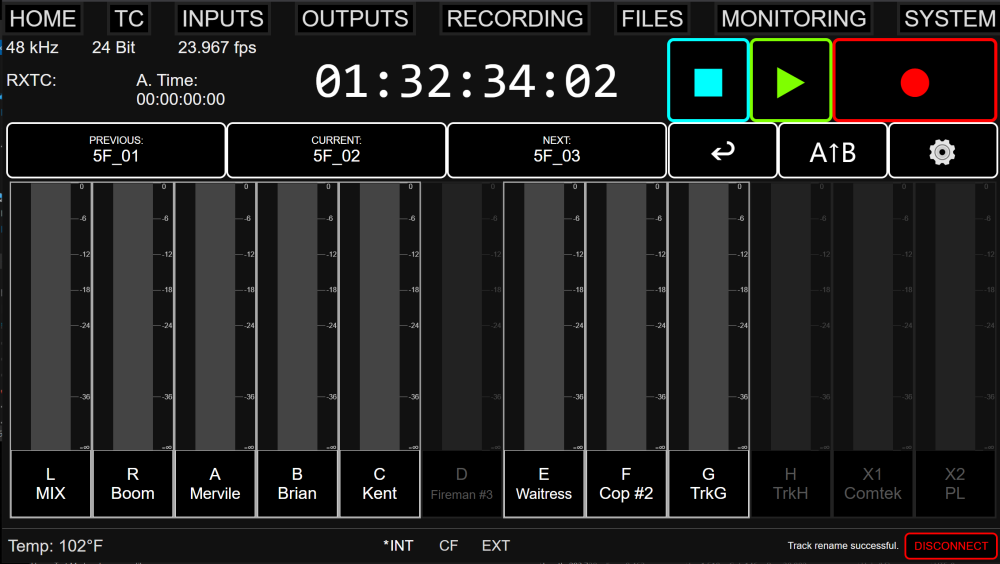
Task: Open the INPUTS menu tab
Action: click(223, 19)
